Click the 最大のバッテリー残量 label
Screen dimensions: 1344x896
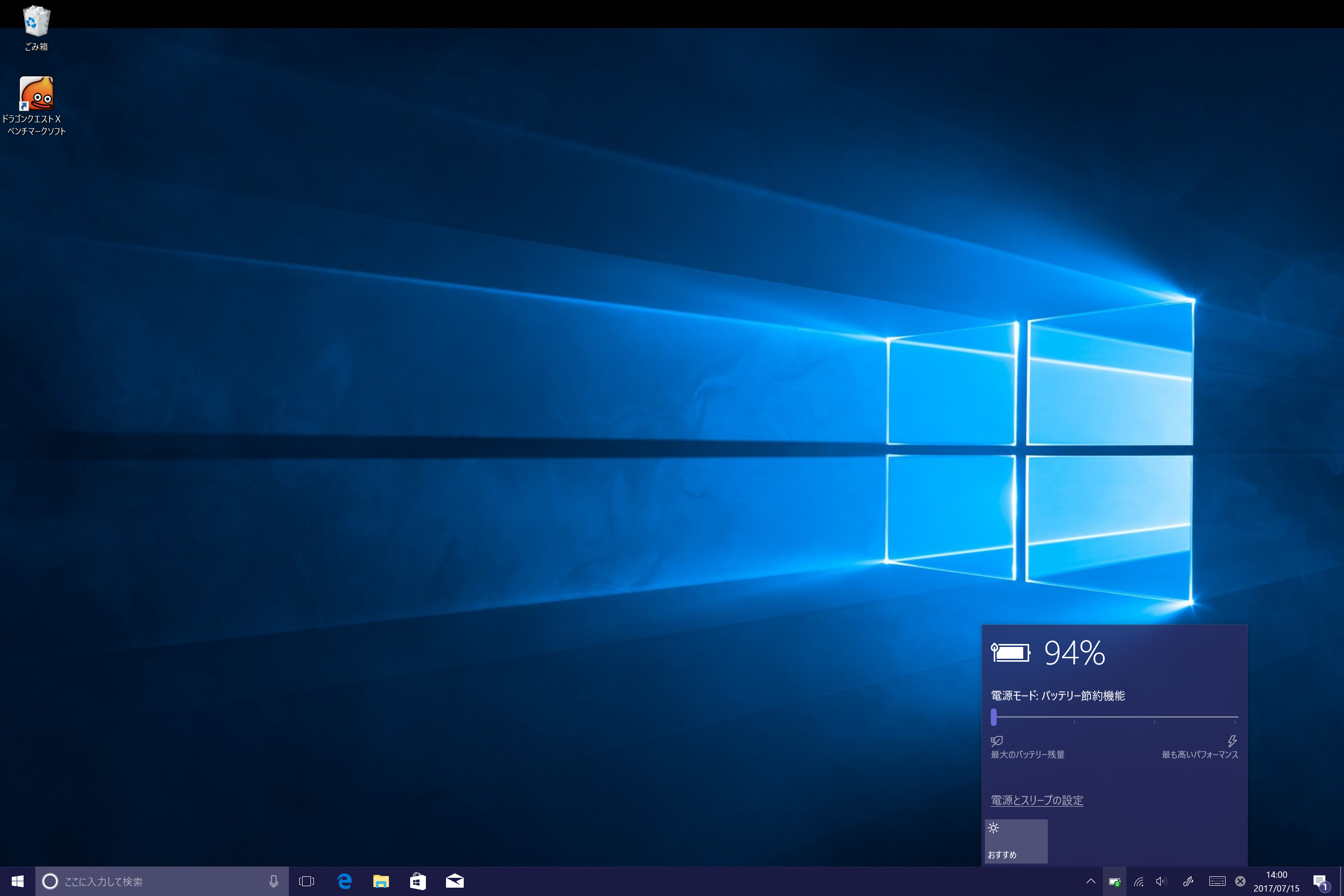pyautogui.click(x=1028, y=755)
